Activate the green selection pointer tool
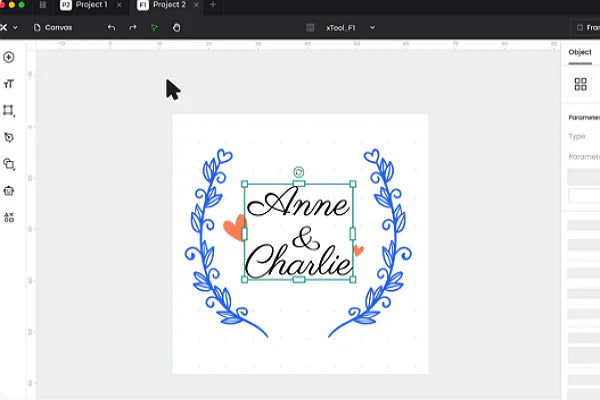The height and width of the screenshot is (400, 600). [x=155, y=28]
